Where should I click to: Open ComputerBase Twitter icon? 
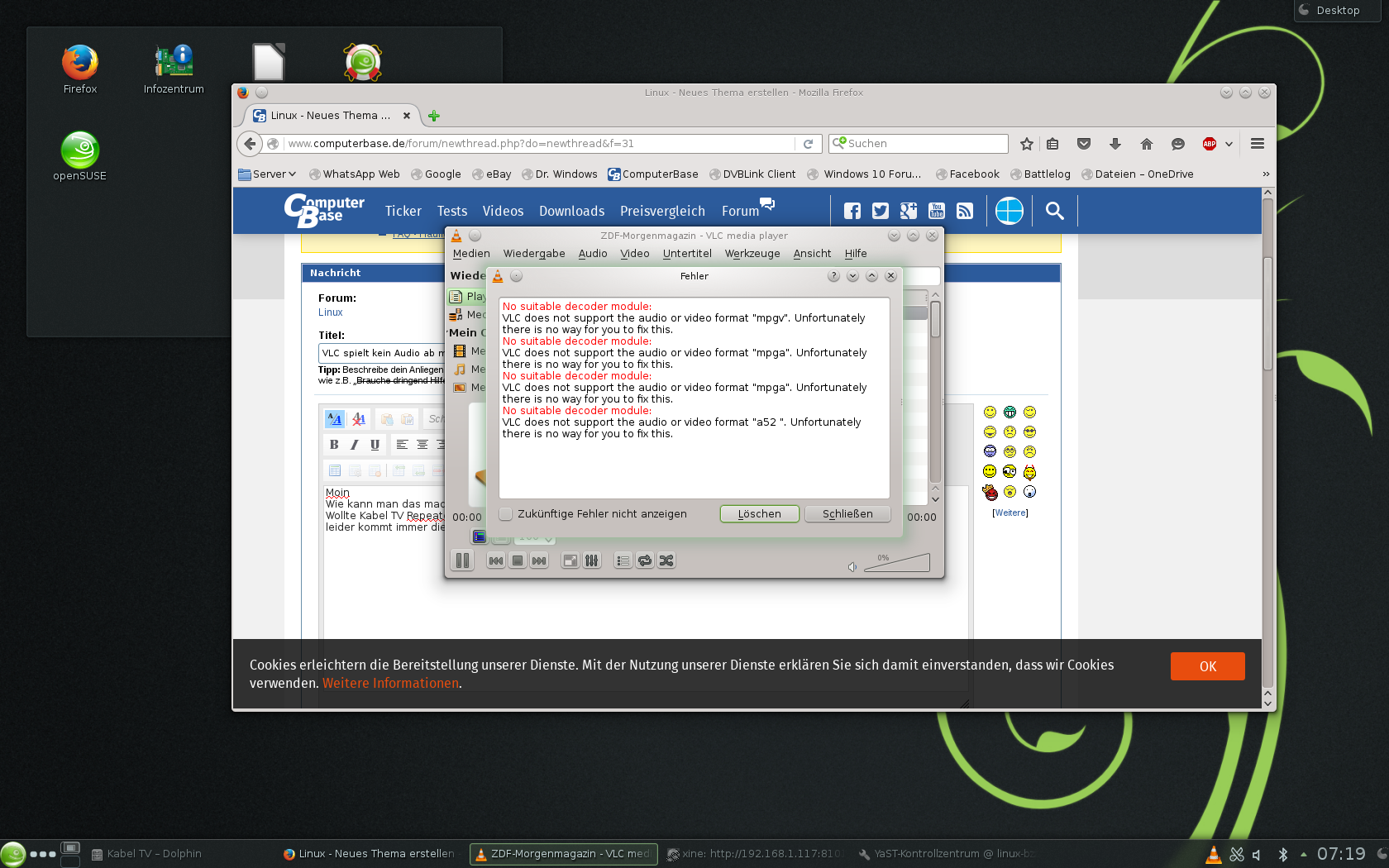[x=881, y=211]
